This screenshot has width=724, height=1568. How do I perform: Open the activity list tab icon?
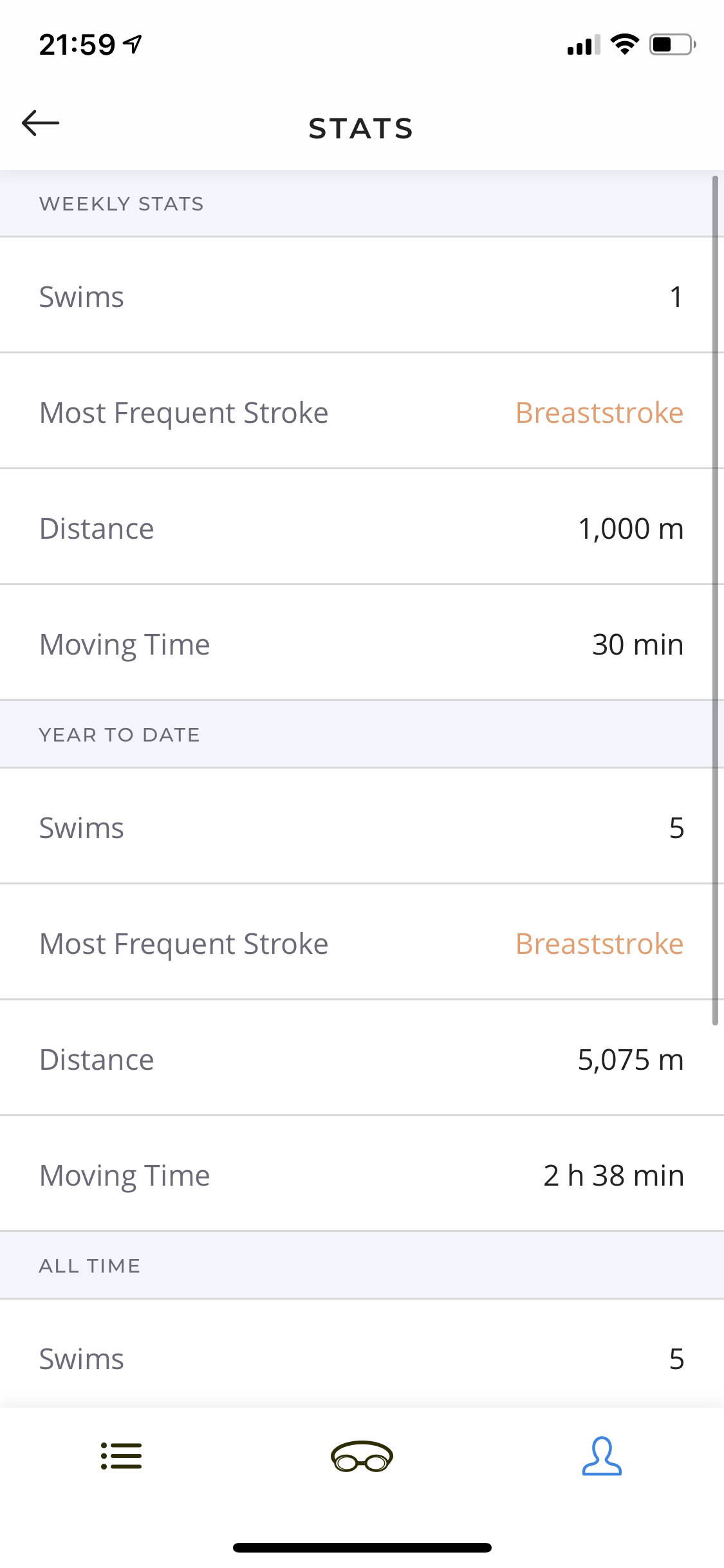point(121,1456)
